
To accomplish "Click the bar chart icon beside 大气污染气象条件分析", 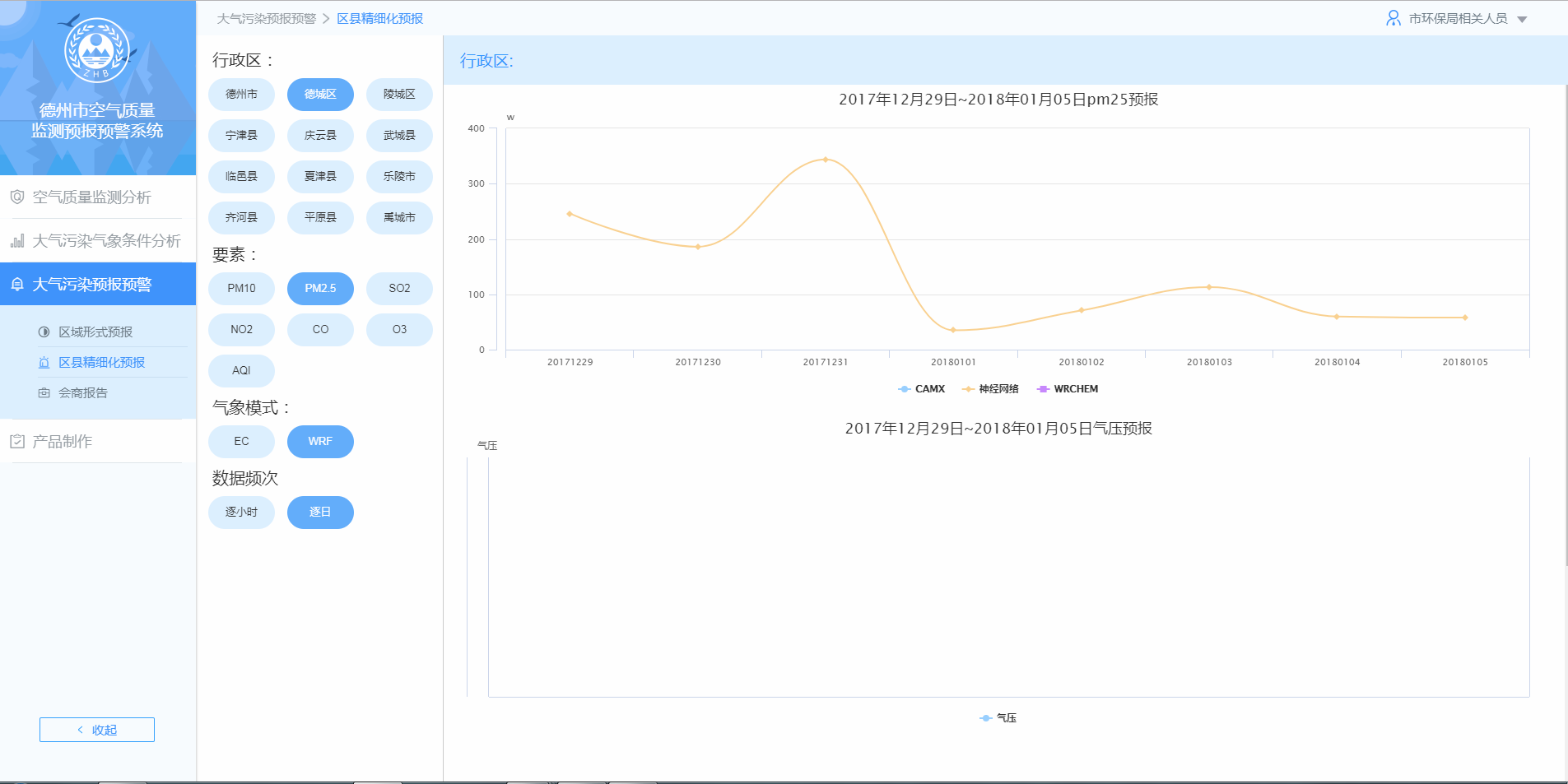I will click(x=17, y=241).
